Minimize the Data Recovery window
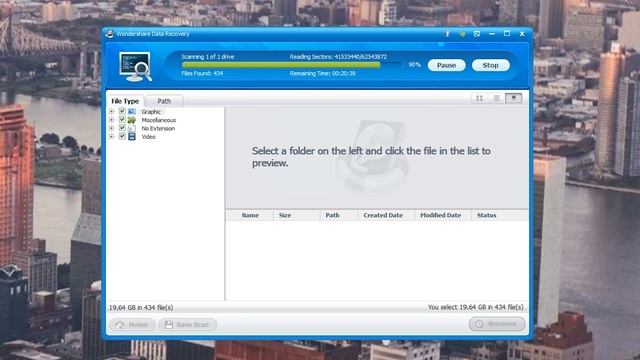The width and height of the screenshot is (640, 360). (492, 34)
